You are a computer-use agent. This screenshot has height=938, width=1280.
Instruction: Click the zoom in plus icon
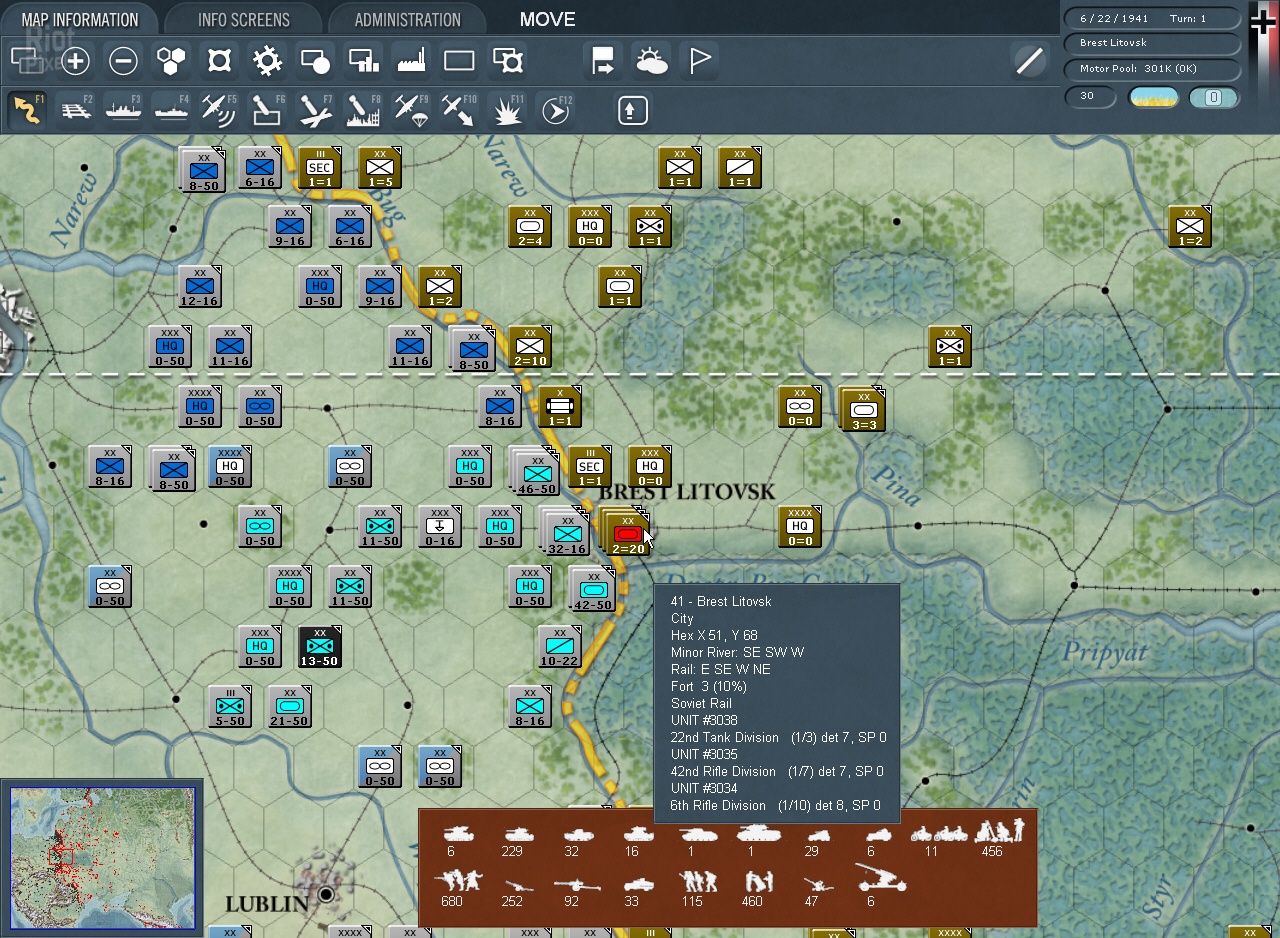tap(76, 61)
